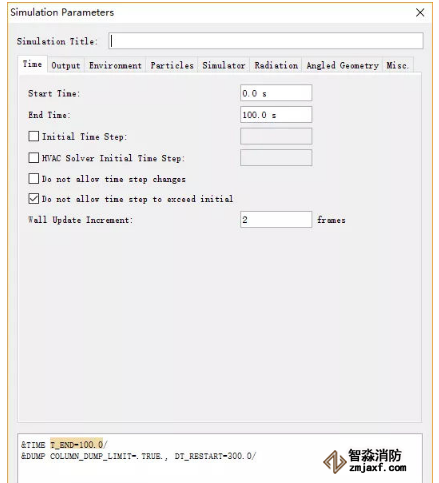Click the Start Time input field
The image size is (439, 483).
click(276, 93)
